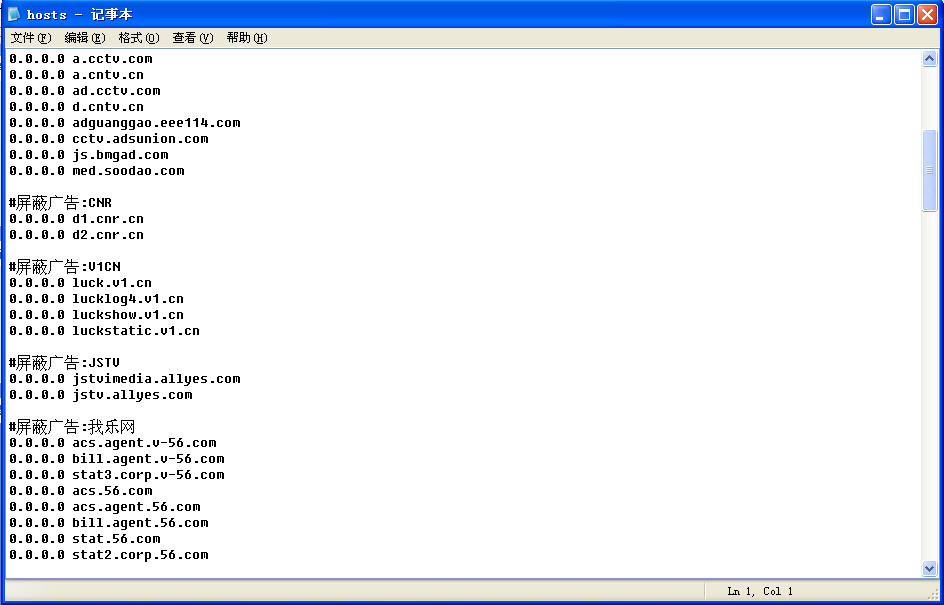The height and width of the screenshot is (605, 944).
Task: Click the scroll down arrow
Action: pos(929,568)
